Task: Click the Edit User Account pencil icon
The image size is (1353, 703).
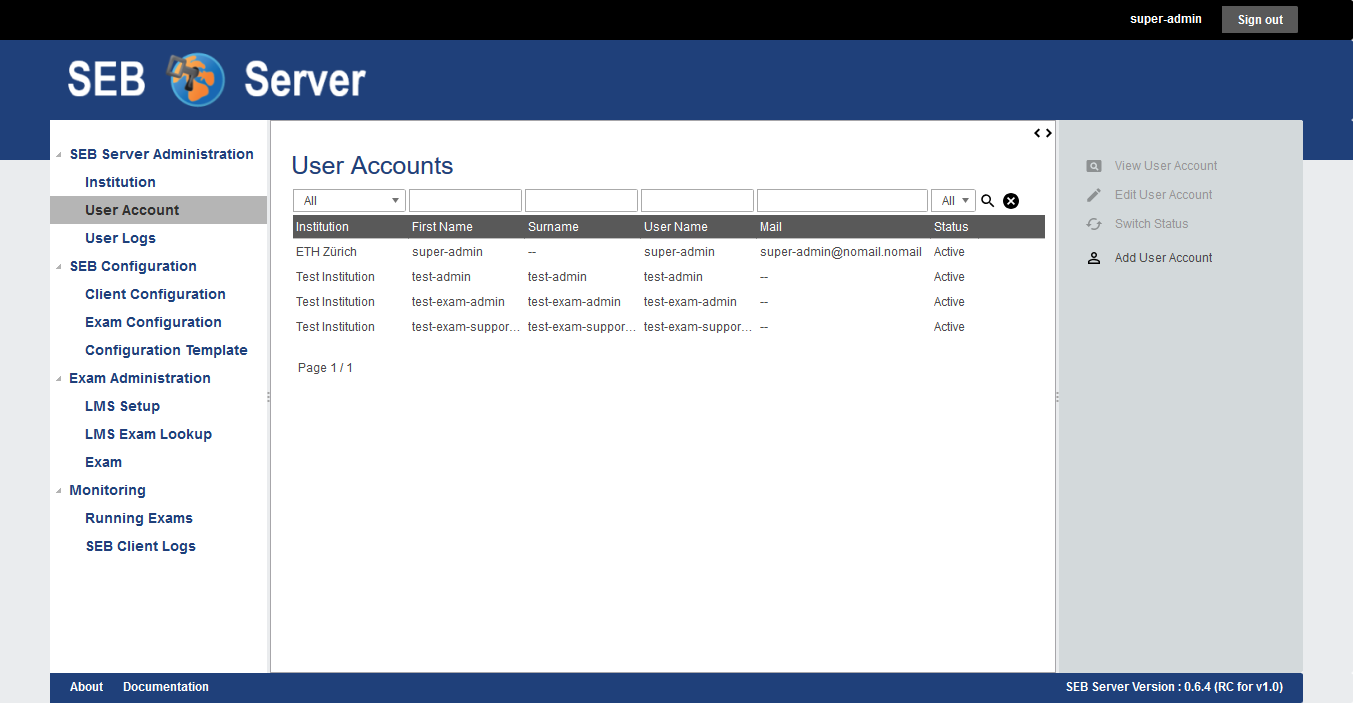Action: point(1094,195)
